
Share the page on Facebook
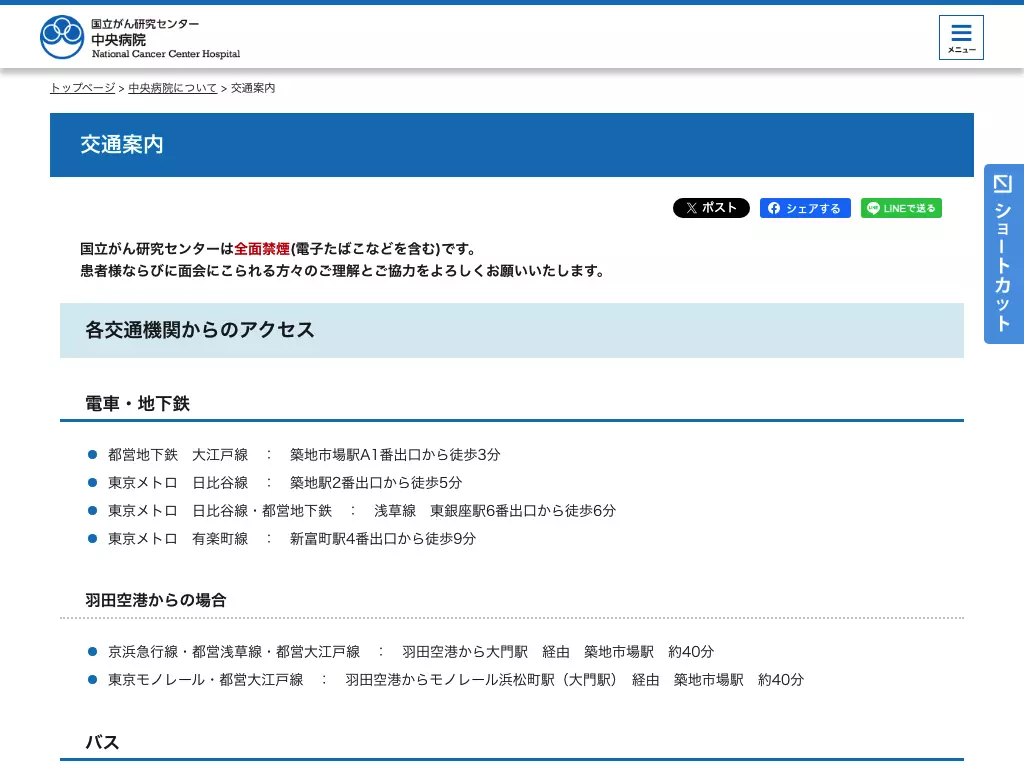point(805,208)
